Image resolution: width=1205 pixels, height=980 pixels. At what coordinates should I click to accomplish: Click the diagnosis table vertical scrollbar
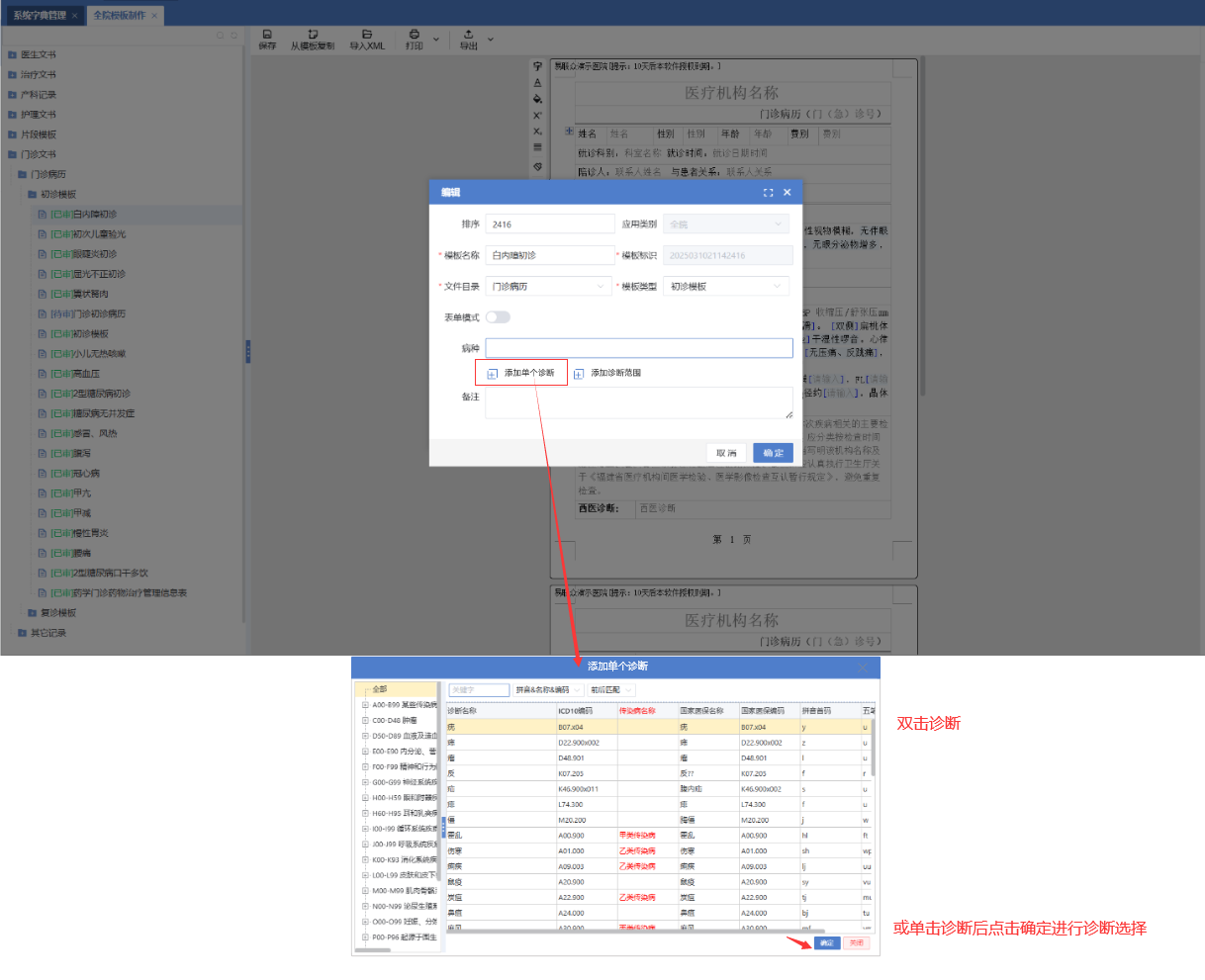pyautogui.click(x=873, y=748)
